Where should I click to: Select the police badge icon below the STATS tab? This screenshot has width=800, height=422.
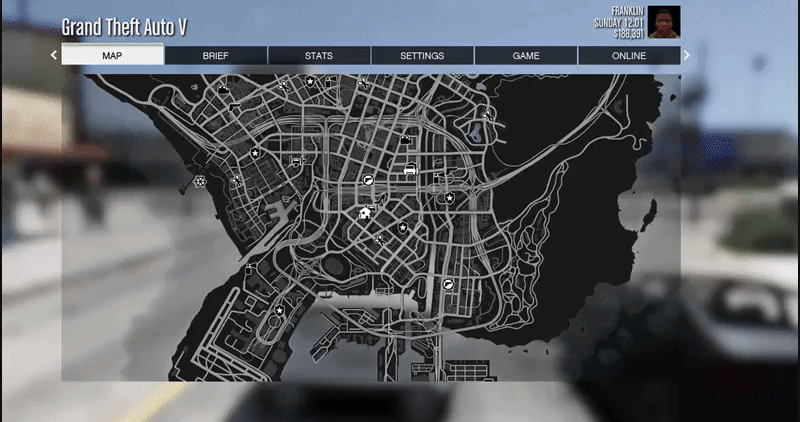pyautogui.click(x=310, y=81)
